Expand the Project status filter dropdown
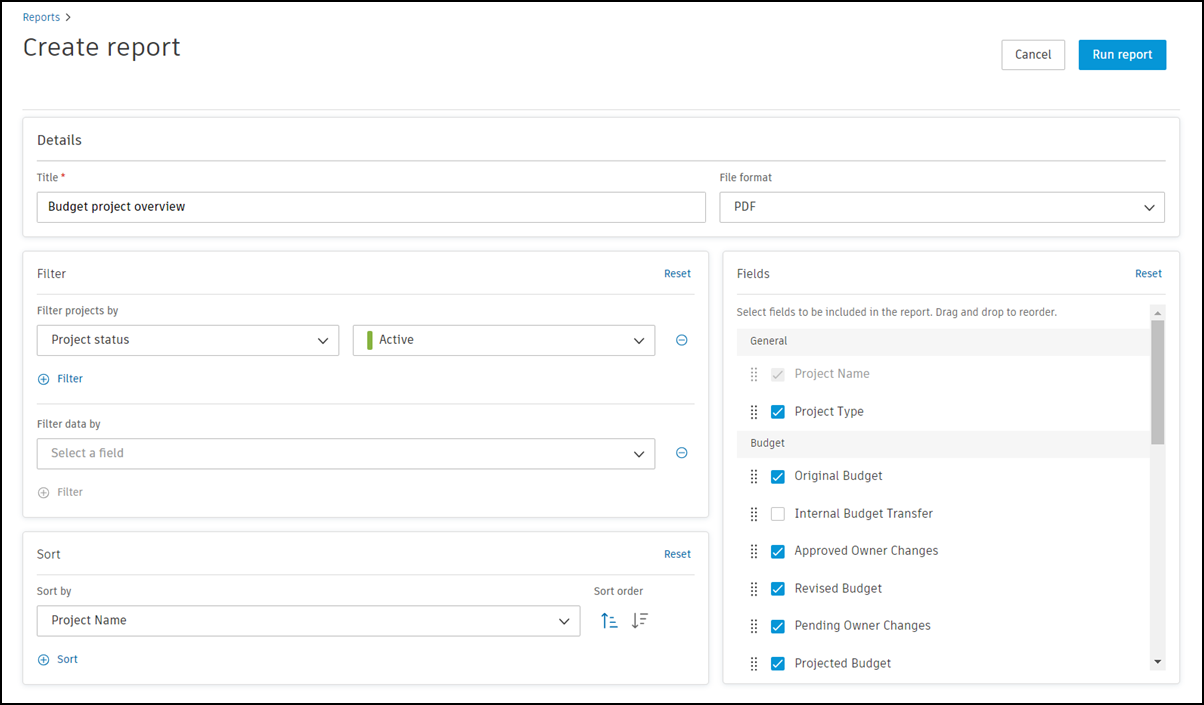The width and height of the screenshot is (1204, 705). pos(188,340)
